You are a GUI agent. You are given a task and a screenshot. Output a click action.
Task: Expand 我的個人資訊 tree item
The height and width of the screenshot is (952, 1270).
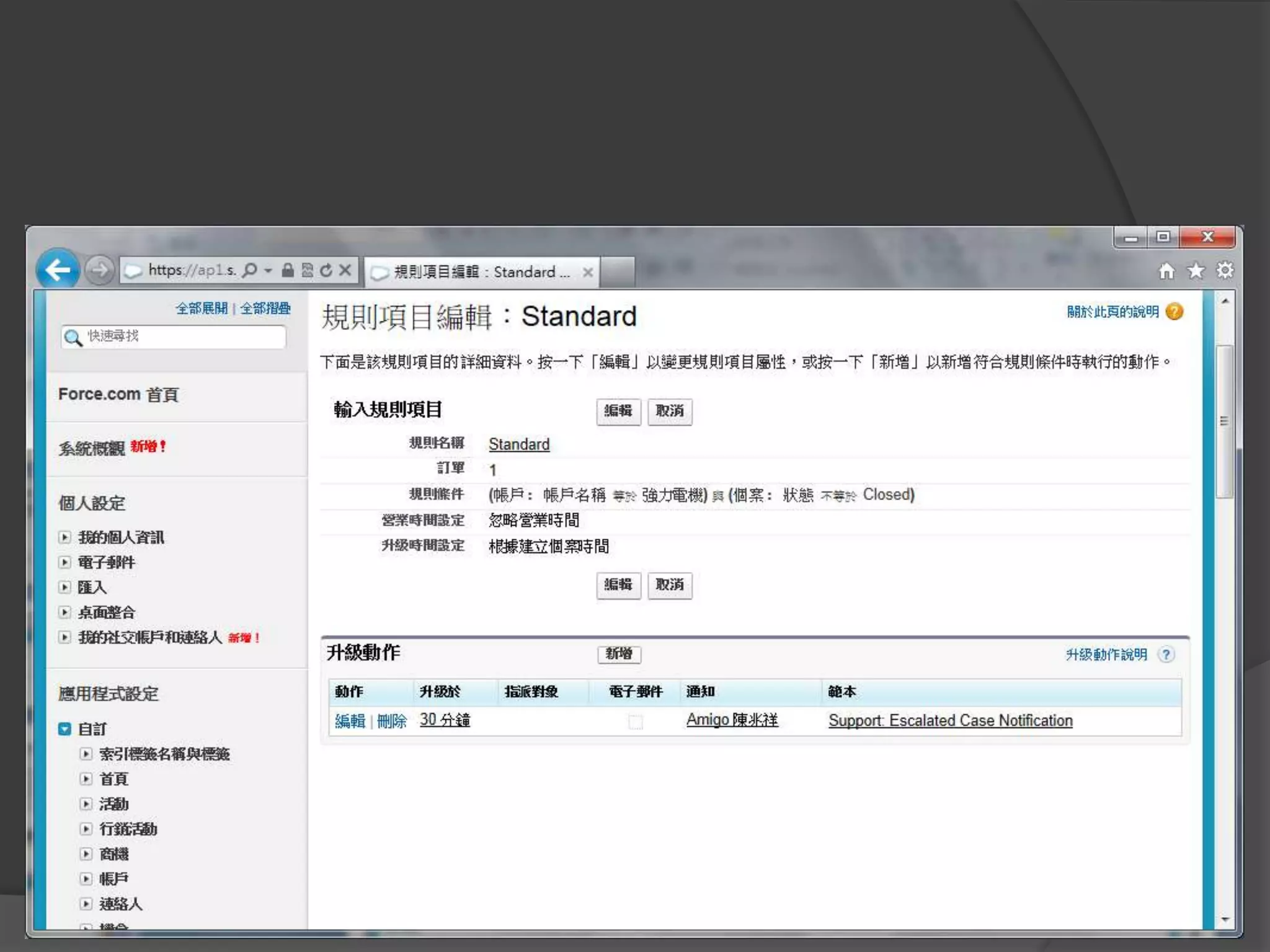[x=64, y=537]
